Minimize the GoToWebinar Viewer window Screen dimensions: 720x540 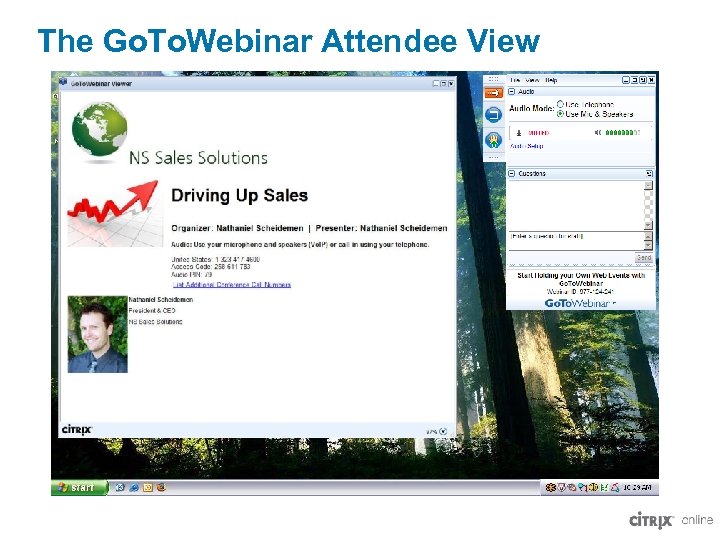click(435, 84)
